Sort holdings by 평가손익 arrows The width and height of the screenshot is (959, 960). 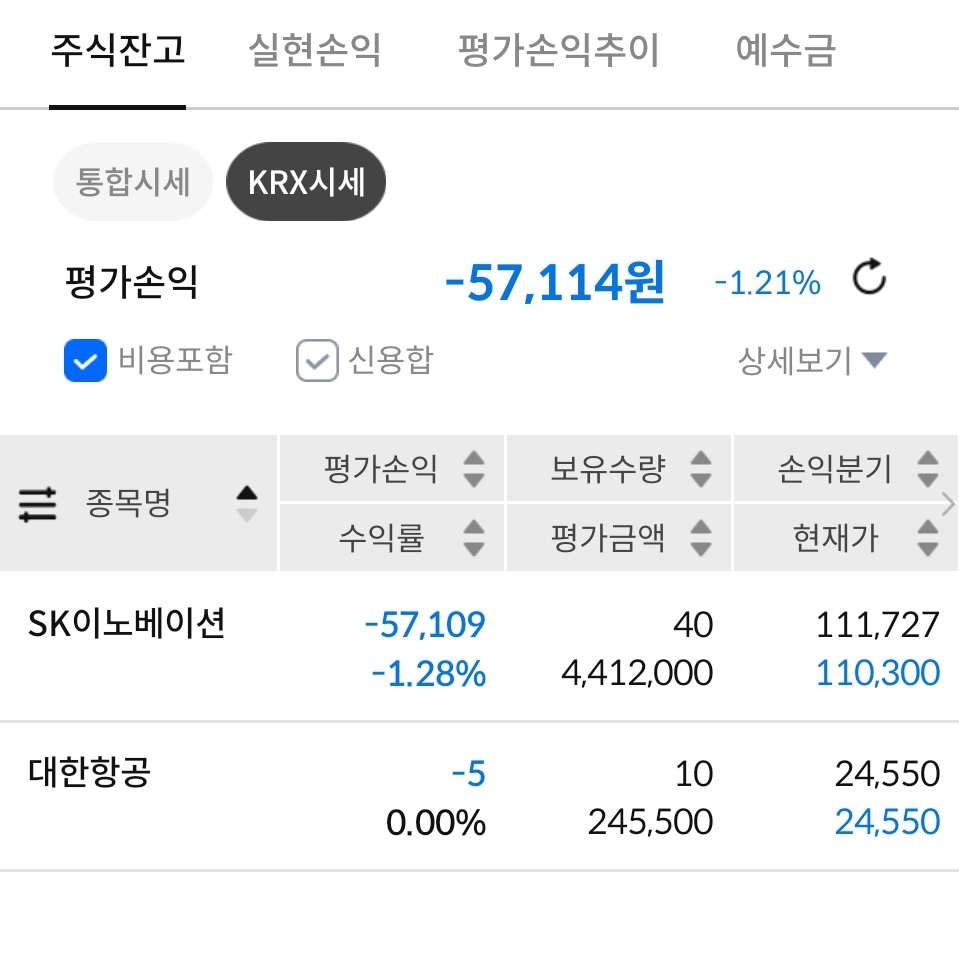(x=474, y=468)
